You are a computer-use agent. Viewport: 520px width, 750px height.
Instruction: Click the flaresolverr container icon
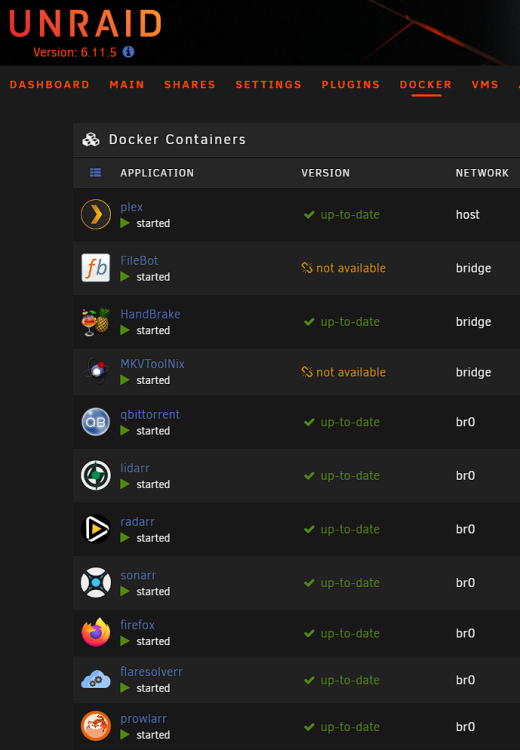(96, 680)
